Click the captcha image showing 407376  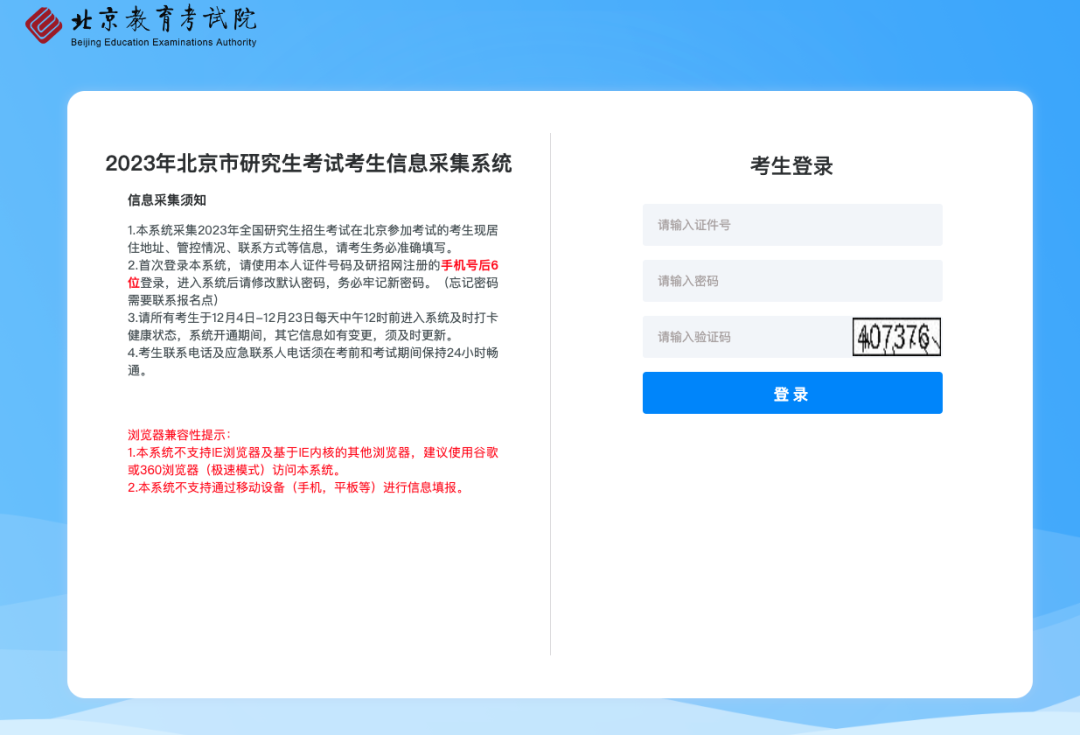tap(897, 337)
